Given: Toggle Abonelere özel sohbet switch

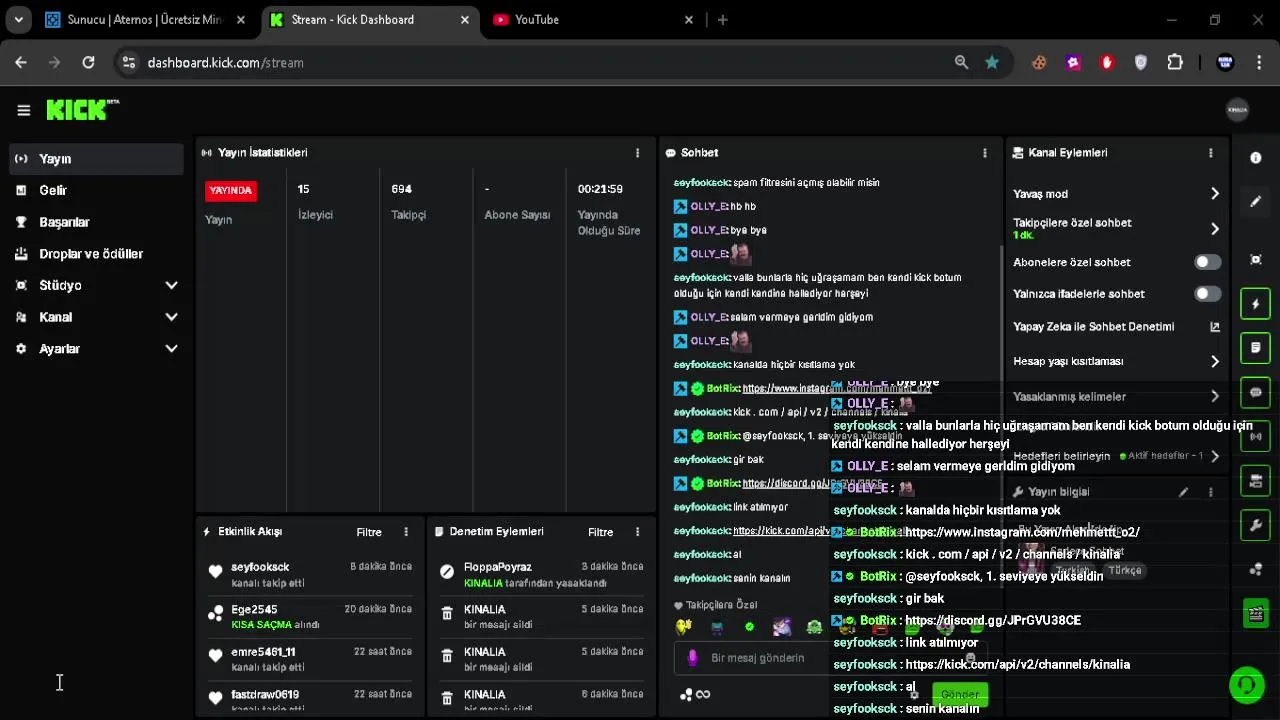Looking at the screenshot, I should tap(1208, 262).
